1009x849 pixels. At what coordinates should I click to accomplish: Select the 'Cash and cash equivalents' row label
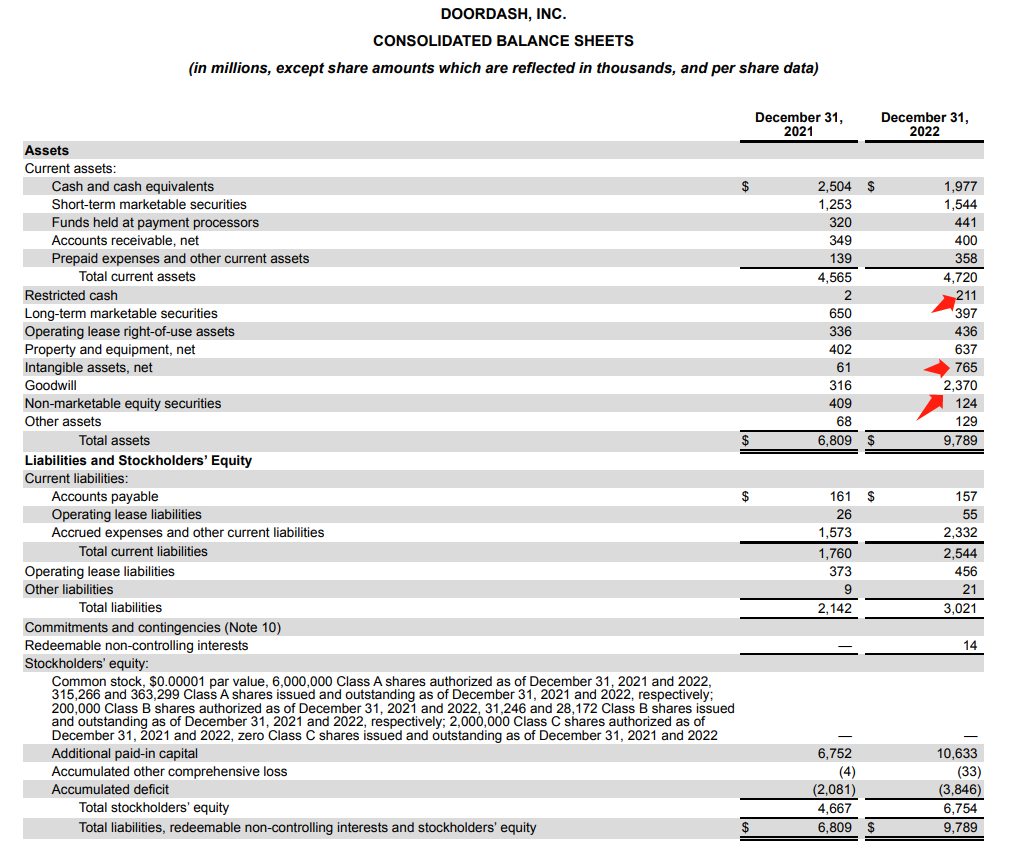click(133, 187)
